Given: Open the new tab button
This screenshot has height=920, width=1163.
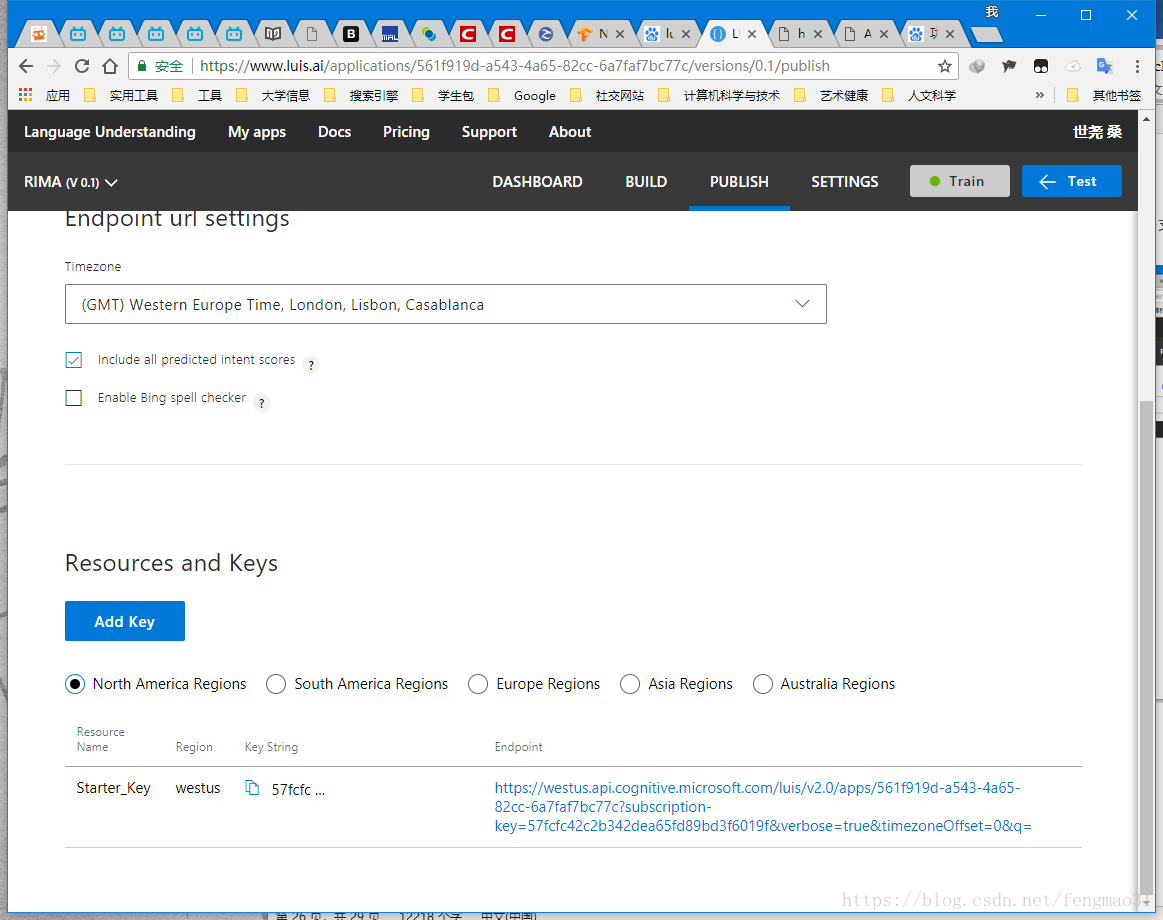Looking at the screenshot, I should point(986,34).
